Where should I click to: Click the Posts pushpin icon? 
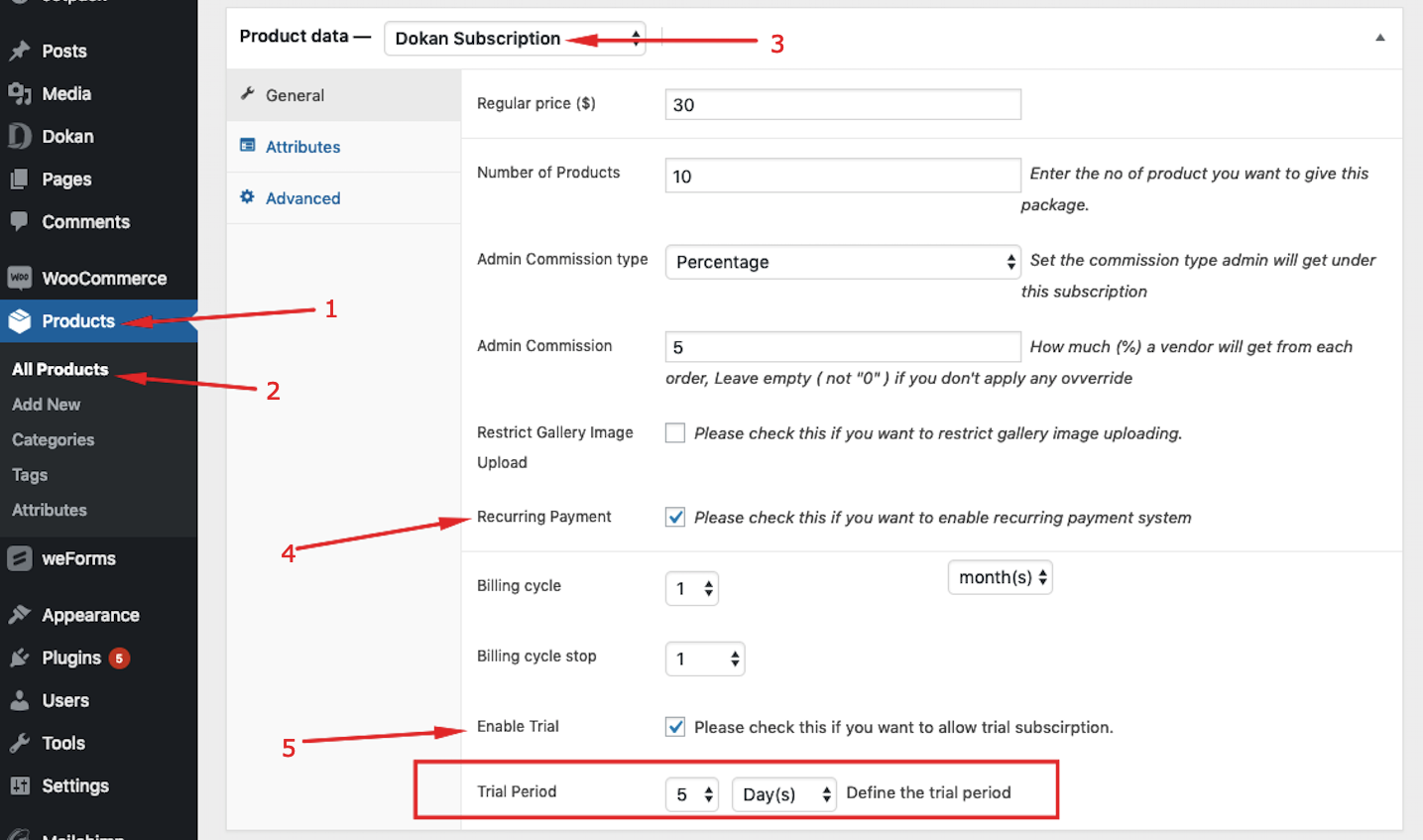[20, 51]
